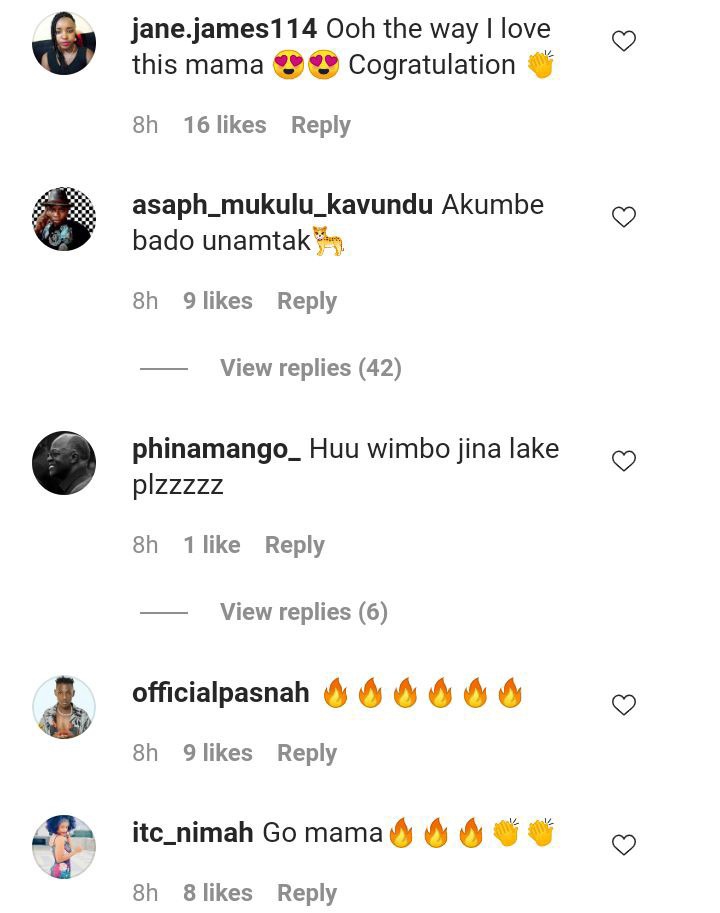Image resolution: width=720 pixels, height=913 pixels.
Task: Open asaph_mukulu_kavundu's checkered avatar
Action: [x=64, y=219]
